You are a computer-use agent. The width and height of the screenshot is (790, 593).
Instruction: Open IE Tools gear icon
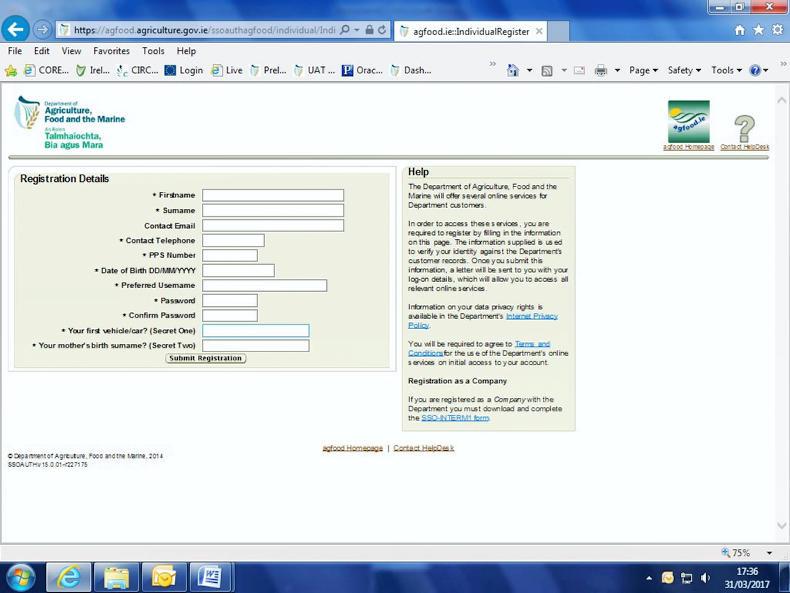click(x=777, y=31)
